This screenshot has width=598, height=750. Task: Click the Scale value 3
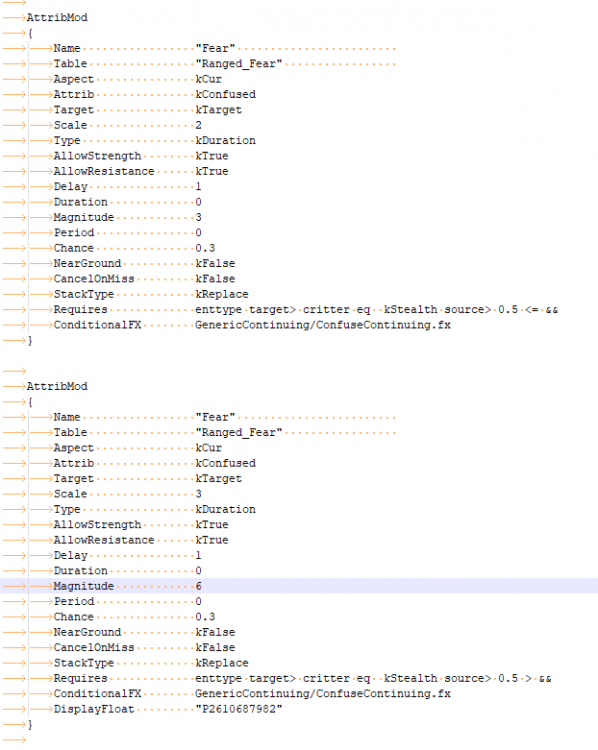(199, 494)
